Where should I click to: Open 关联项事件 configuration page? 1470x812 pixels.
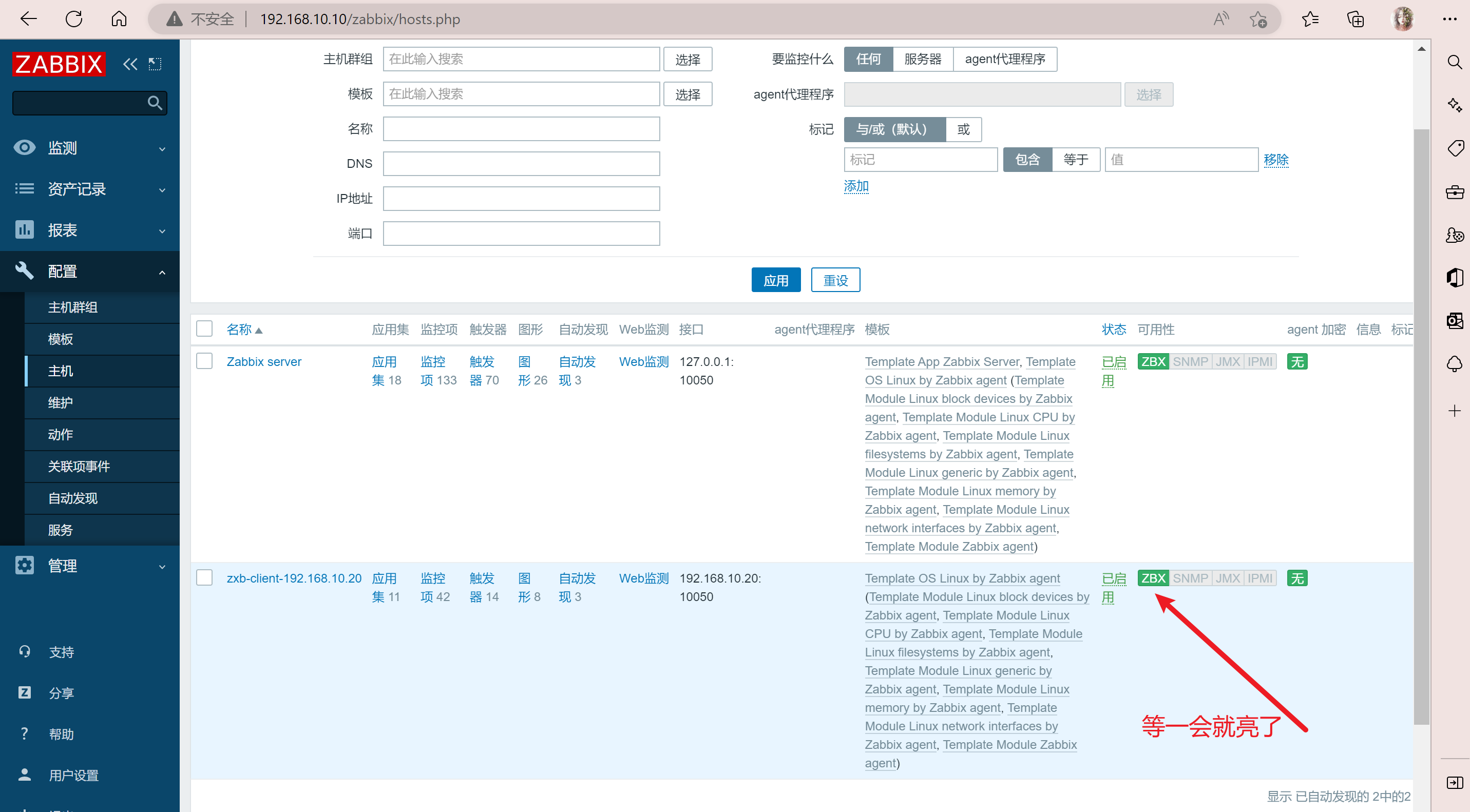[102, 467]
